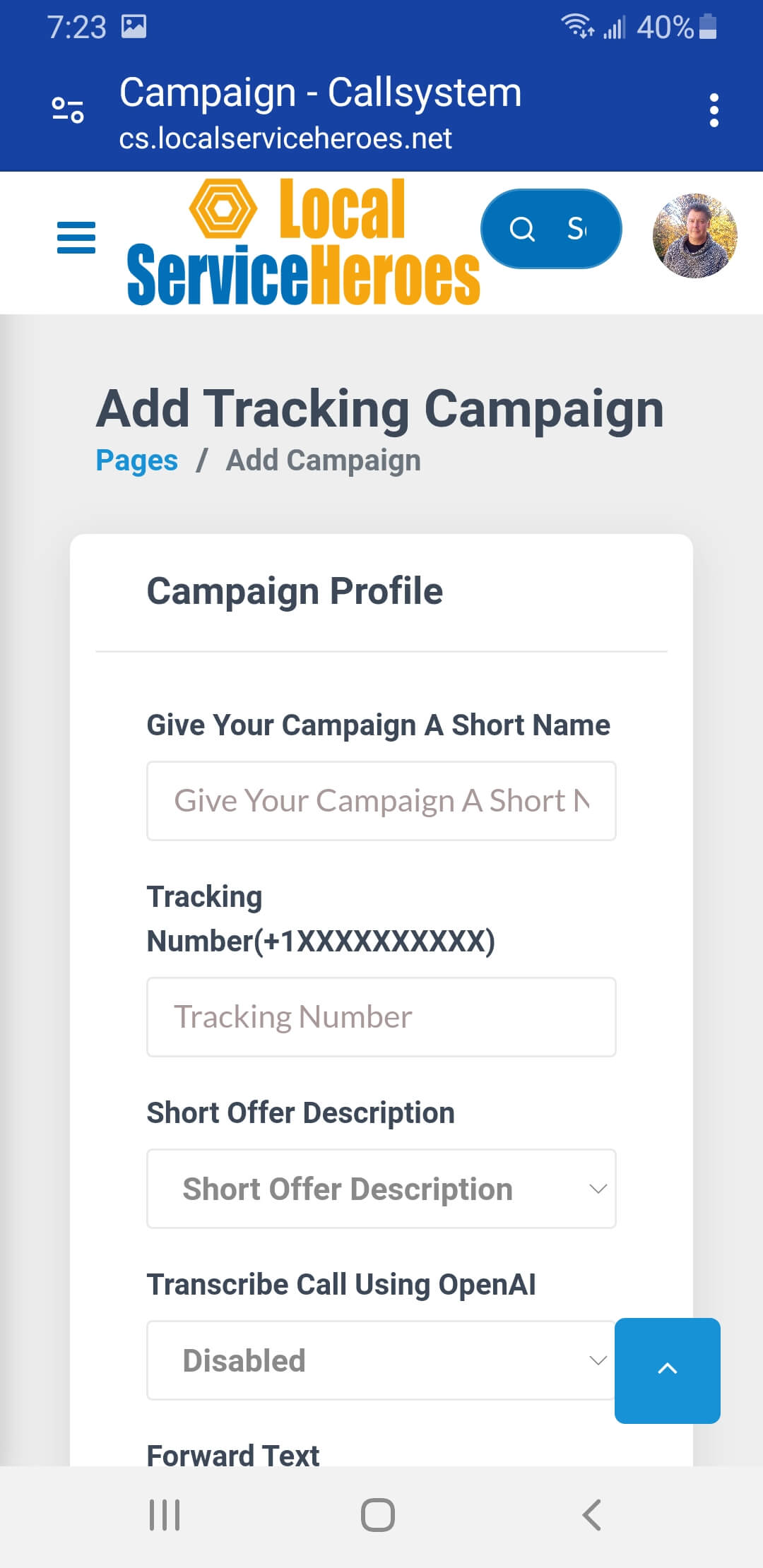Viewport: 763px width, 1568px height.
Task: Tap the magnifier search icon
Action: 522,229
